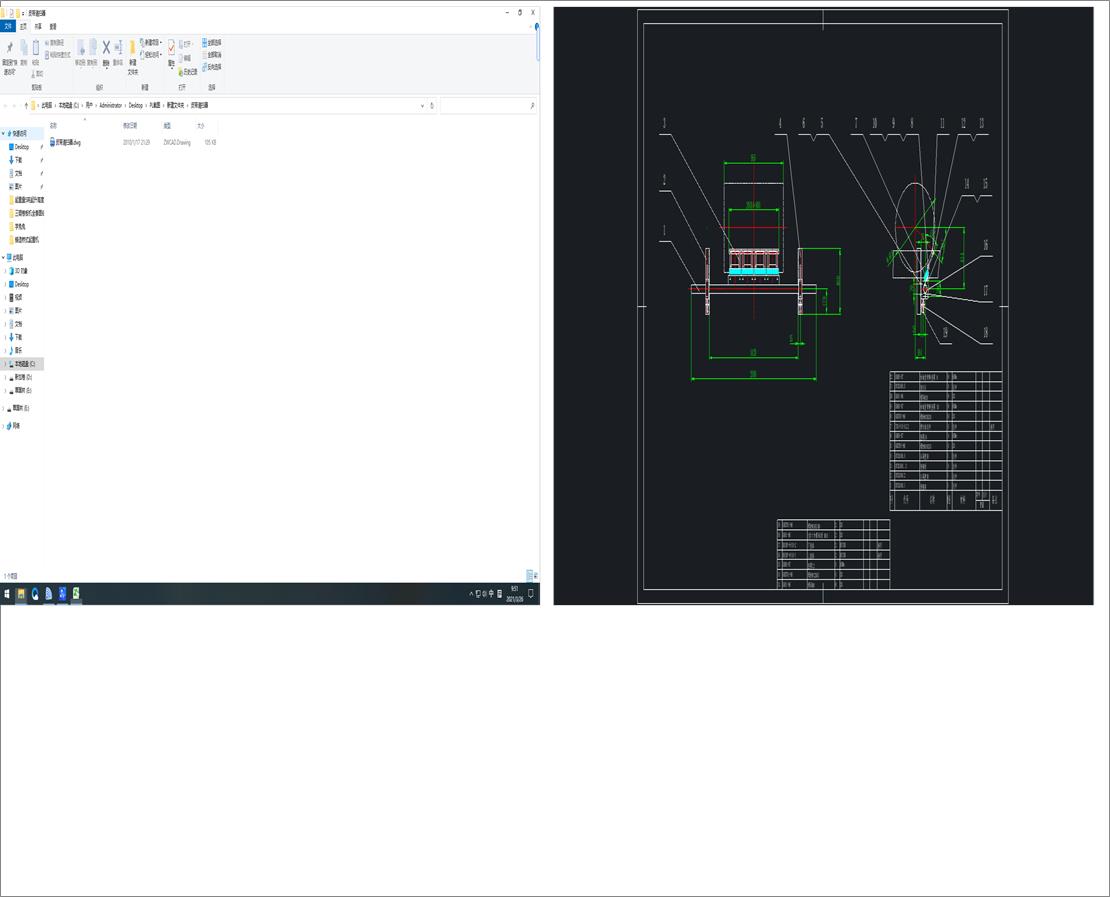The image size is (1110, 897).
Task: Open the Easy access dropdown in the ribbon
Action: click(x=151, y=55)
